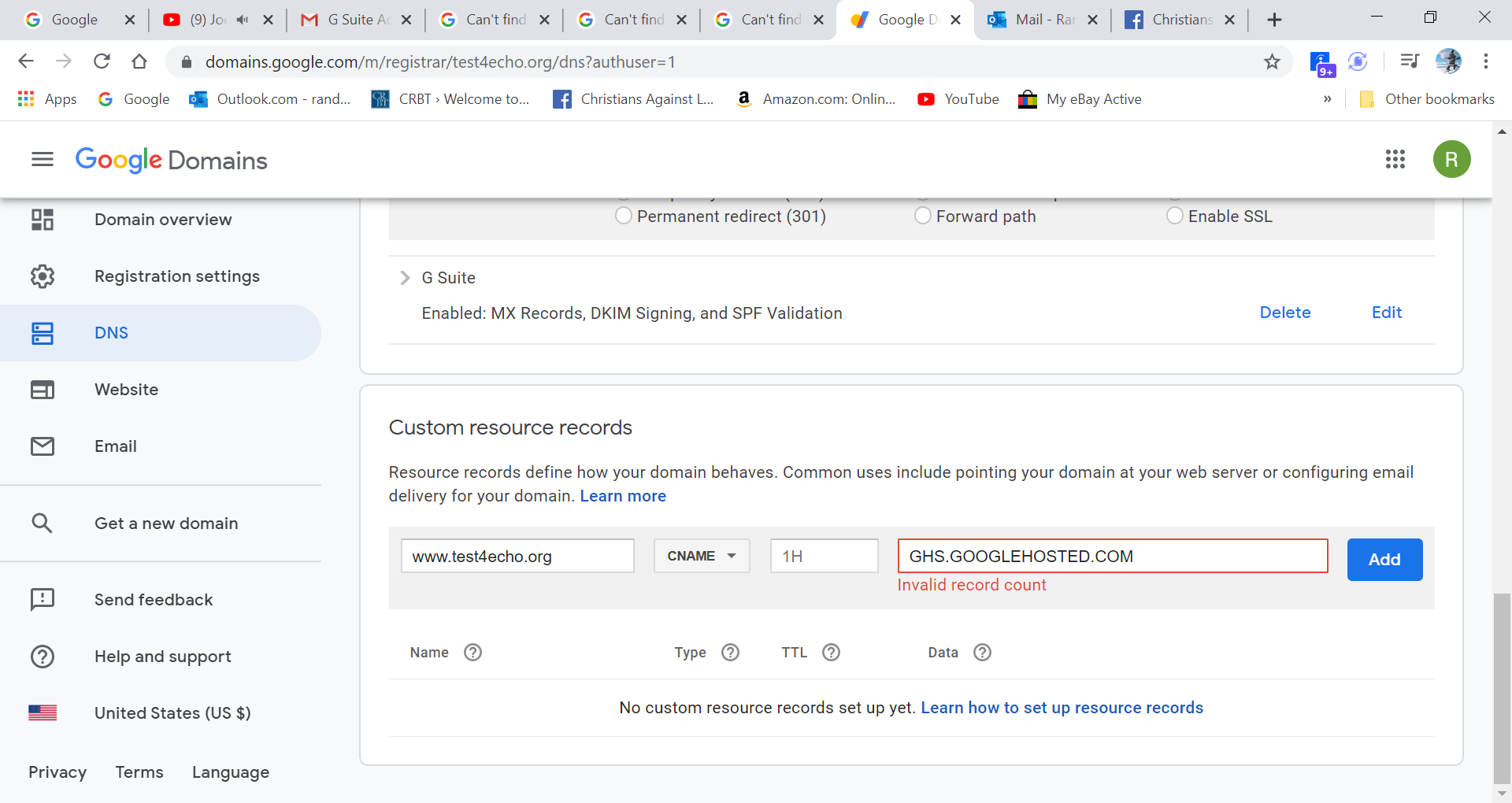This screenshot has height=803, width=1512.
Task: Open the Apps bookmark shortcut
Action: coord(47,99)
